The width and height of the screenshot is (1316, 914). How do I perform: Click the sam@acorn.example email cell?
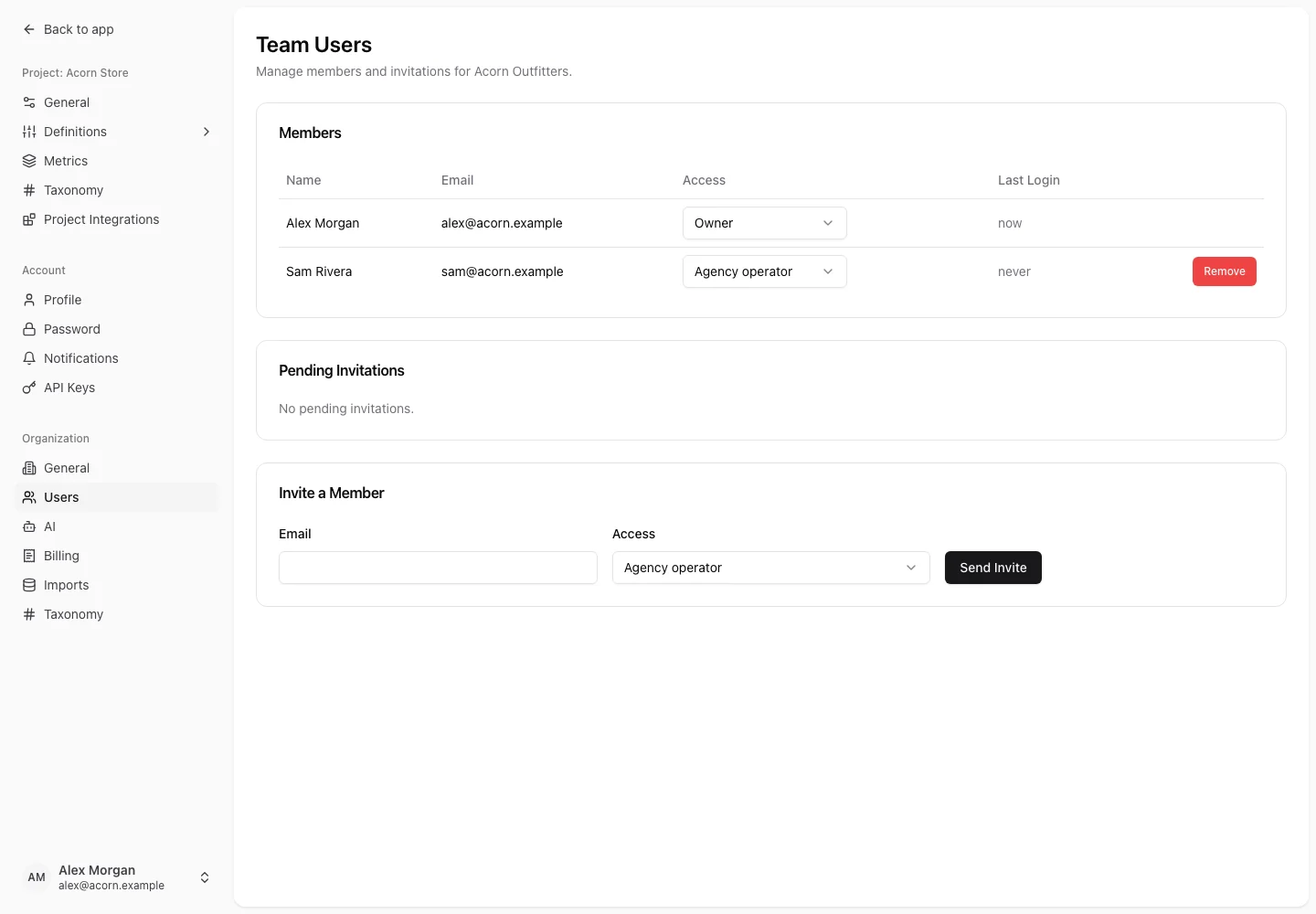click(503, 271)
